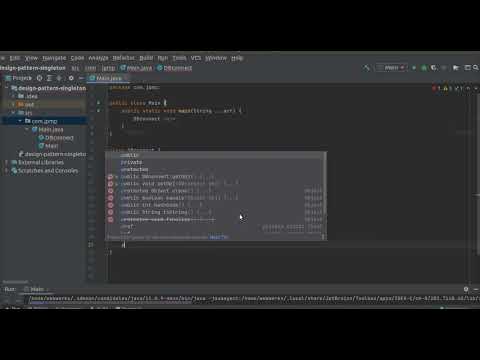
Task: Click the expand all icon in Project panel
Action: (x=49, y=78)
